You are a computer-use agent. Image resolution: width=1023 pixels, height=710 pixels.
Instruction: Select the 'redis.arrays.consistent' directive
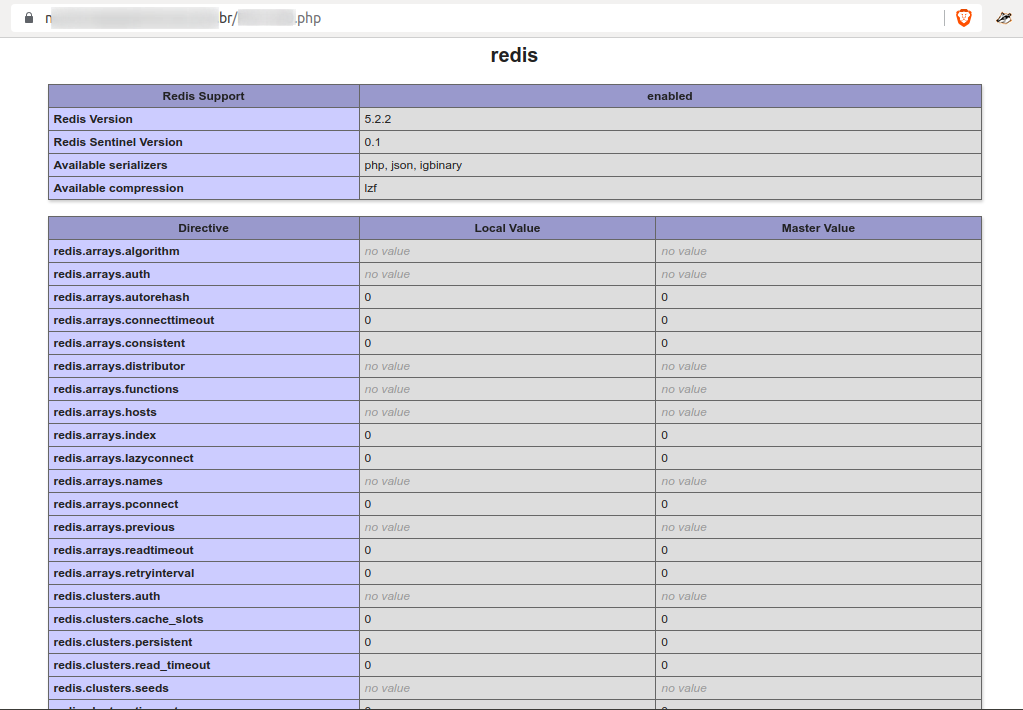pos(119,343)
